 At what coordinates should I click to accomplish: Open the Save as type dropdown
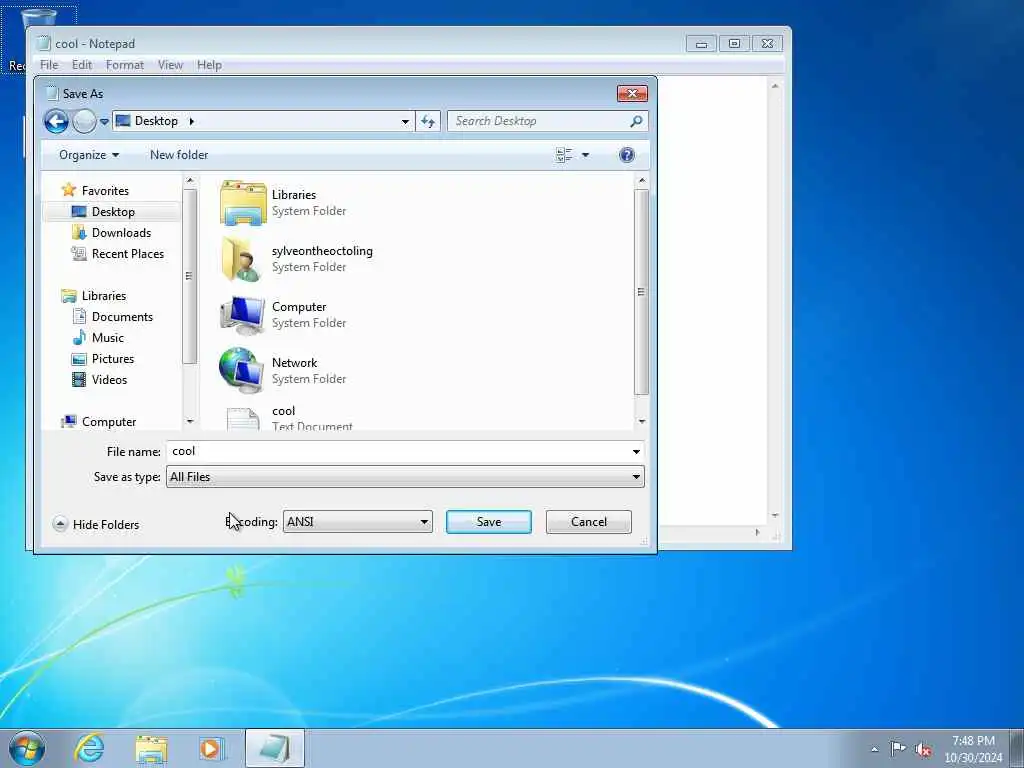[405, 477]
